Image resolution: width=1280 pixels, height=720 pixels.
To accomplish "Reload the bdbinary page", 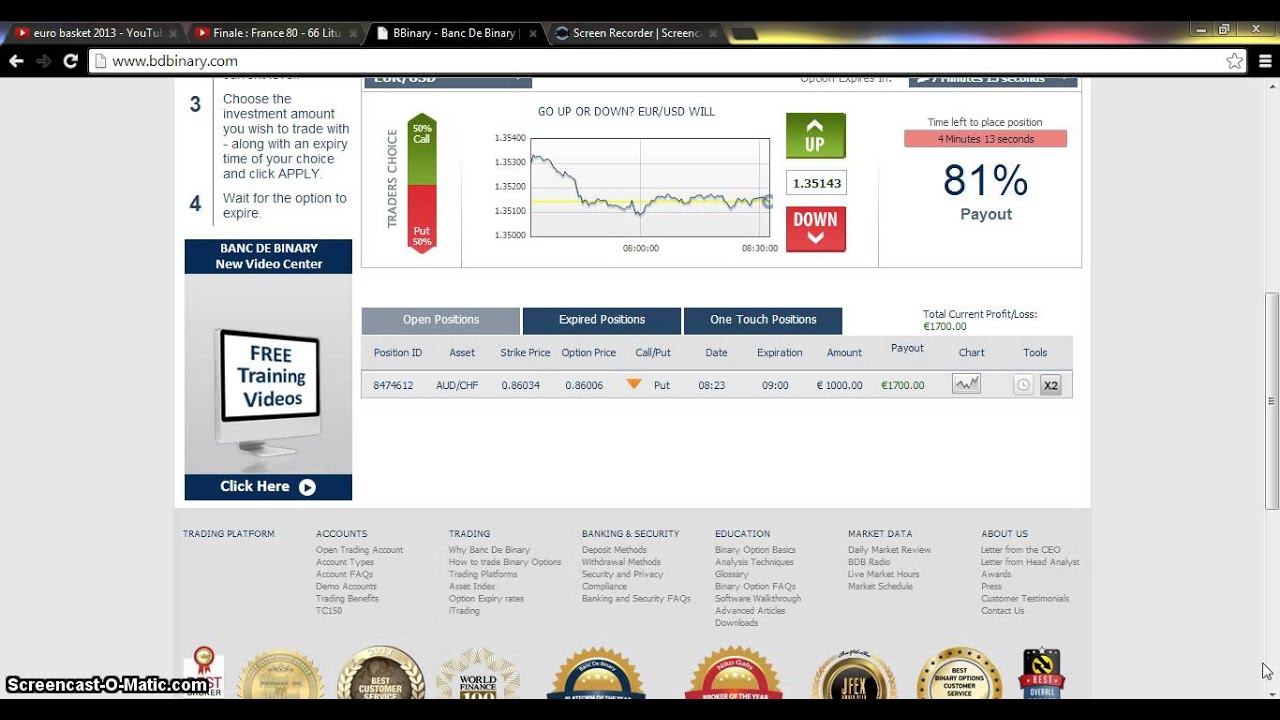I will coord(70,61).
